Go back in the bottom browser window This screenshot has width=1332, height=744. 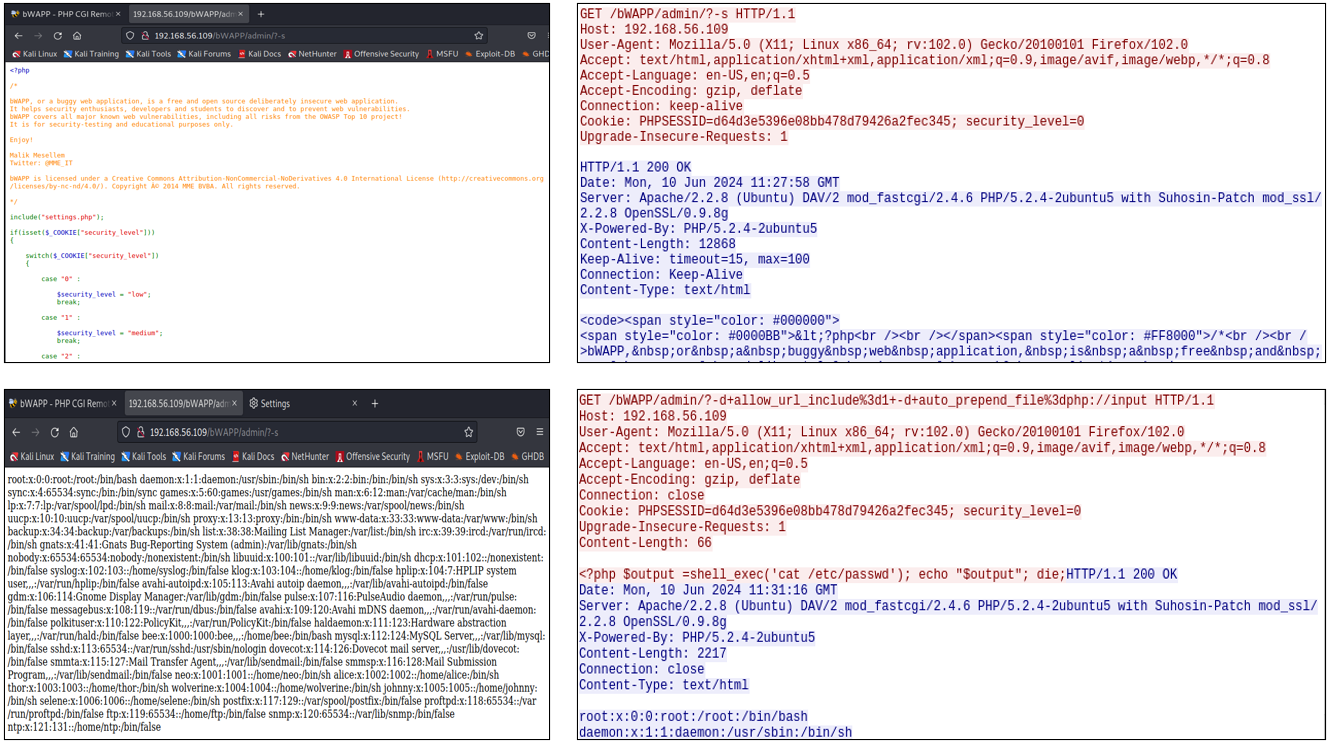pyautogui.click(x=16, y=432)
